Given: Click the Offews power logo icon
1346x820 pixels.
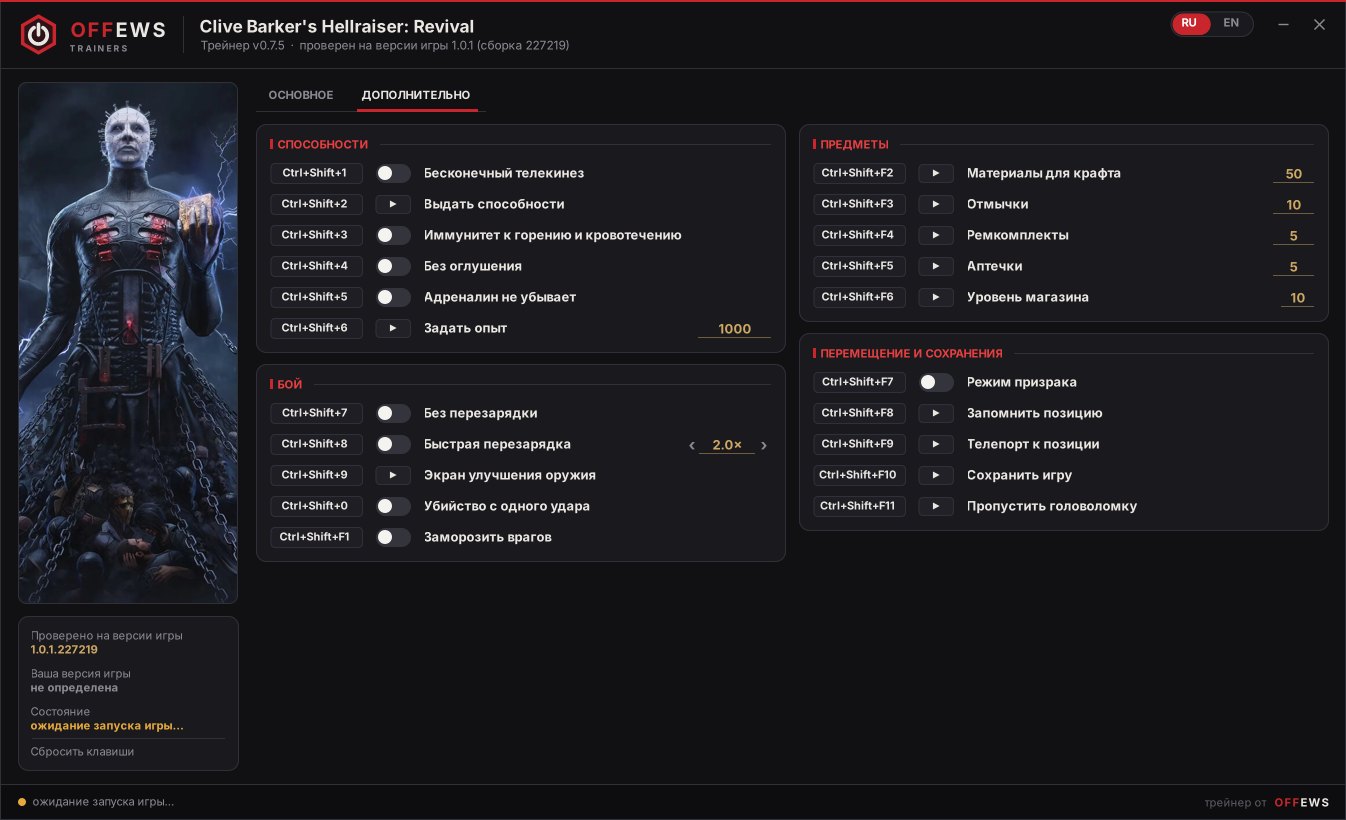Looking at the screenshot, I should pos(38,34).
